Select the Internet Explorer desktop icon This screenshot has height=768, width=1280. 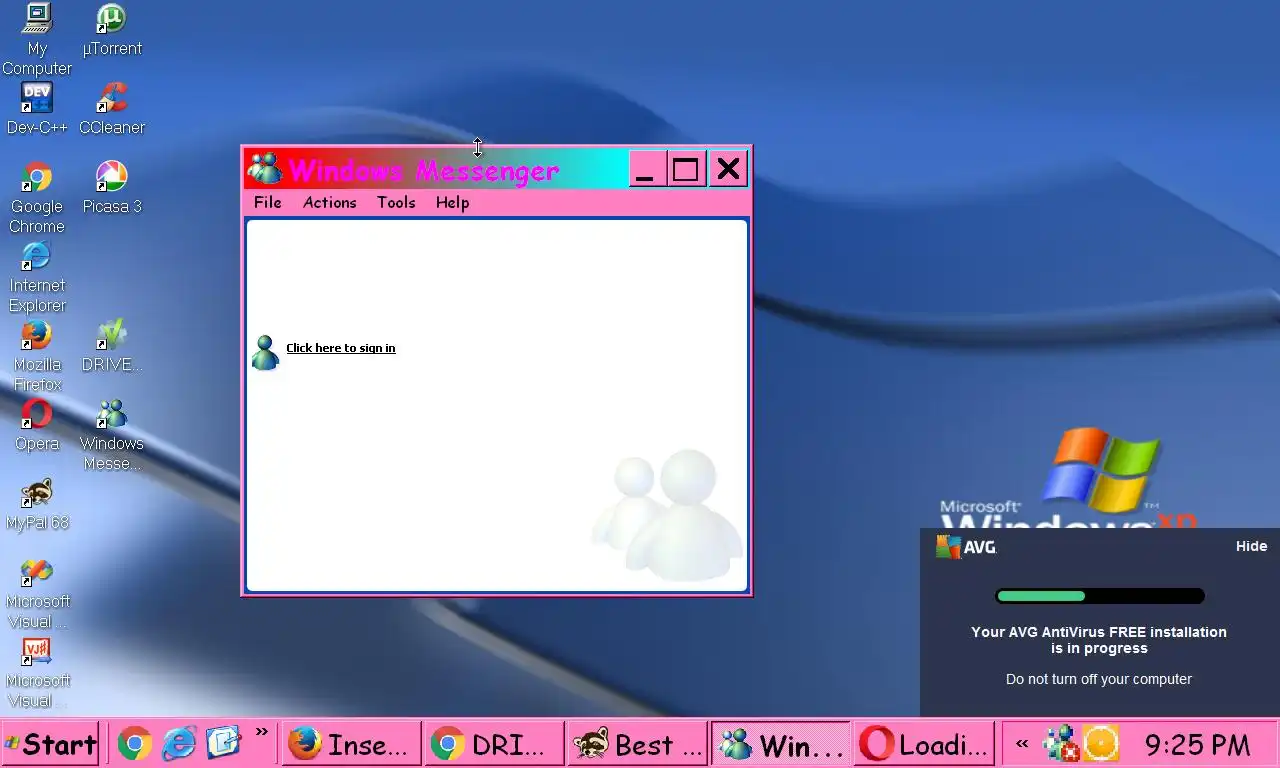(37, 277)
